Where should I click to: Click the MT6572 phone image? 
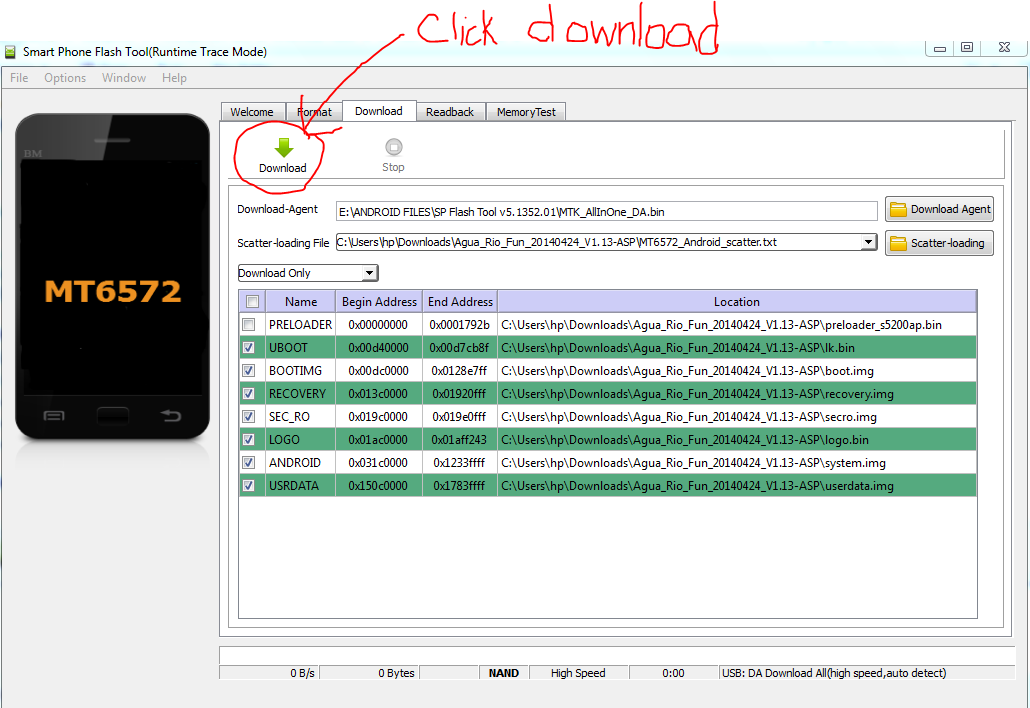pyautogui.click(x=112, y=277)
